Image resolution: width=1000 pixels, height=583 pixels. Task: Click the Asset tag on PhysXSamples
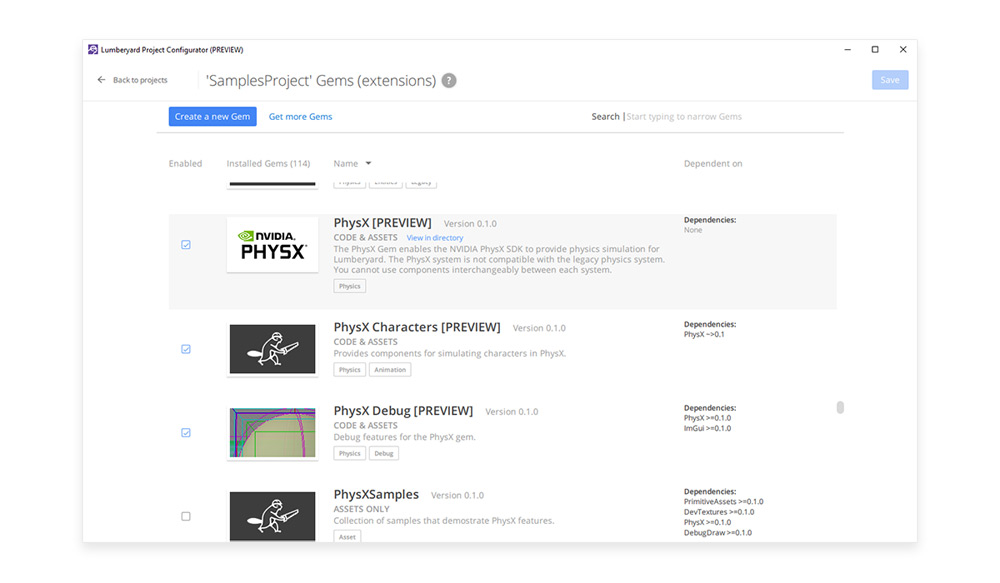346,536
